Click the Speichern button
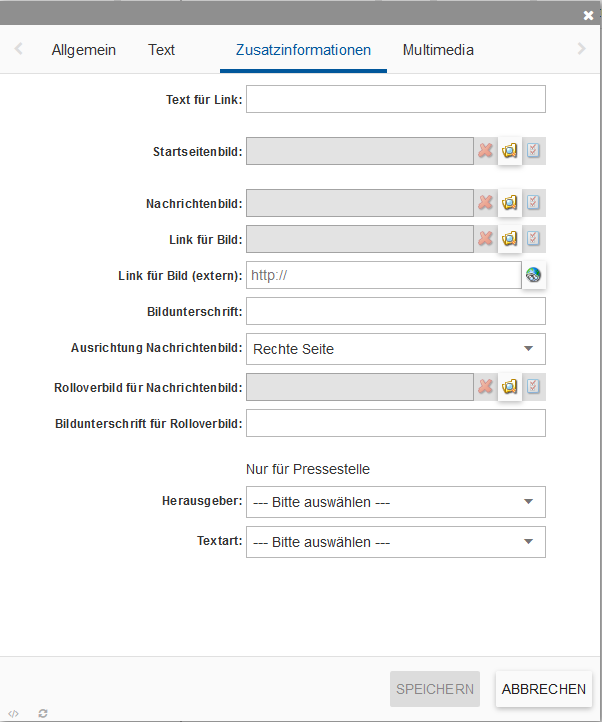This screenshot has width=602, height=722. (x=435, y=689)
